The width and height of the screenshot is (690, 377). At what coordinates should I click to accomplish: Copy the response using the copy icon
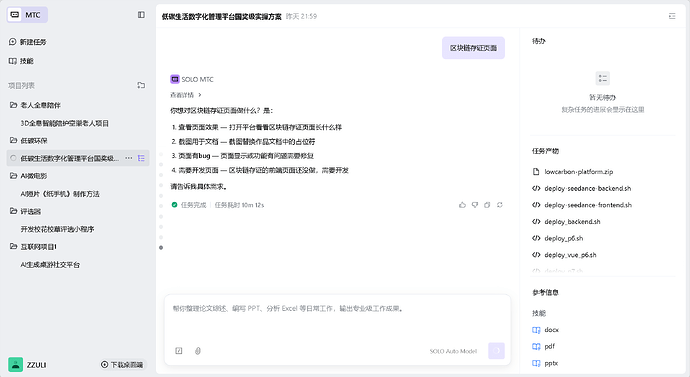tap(487, 205)
